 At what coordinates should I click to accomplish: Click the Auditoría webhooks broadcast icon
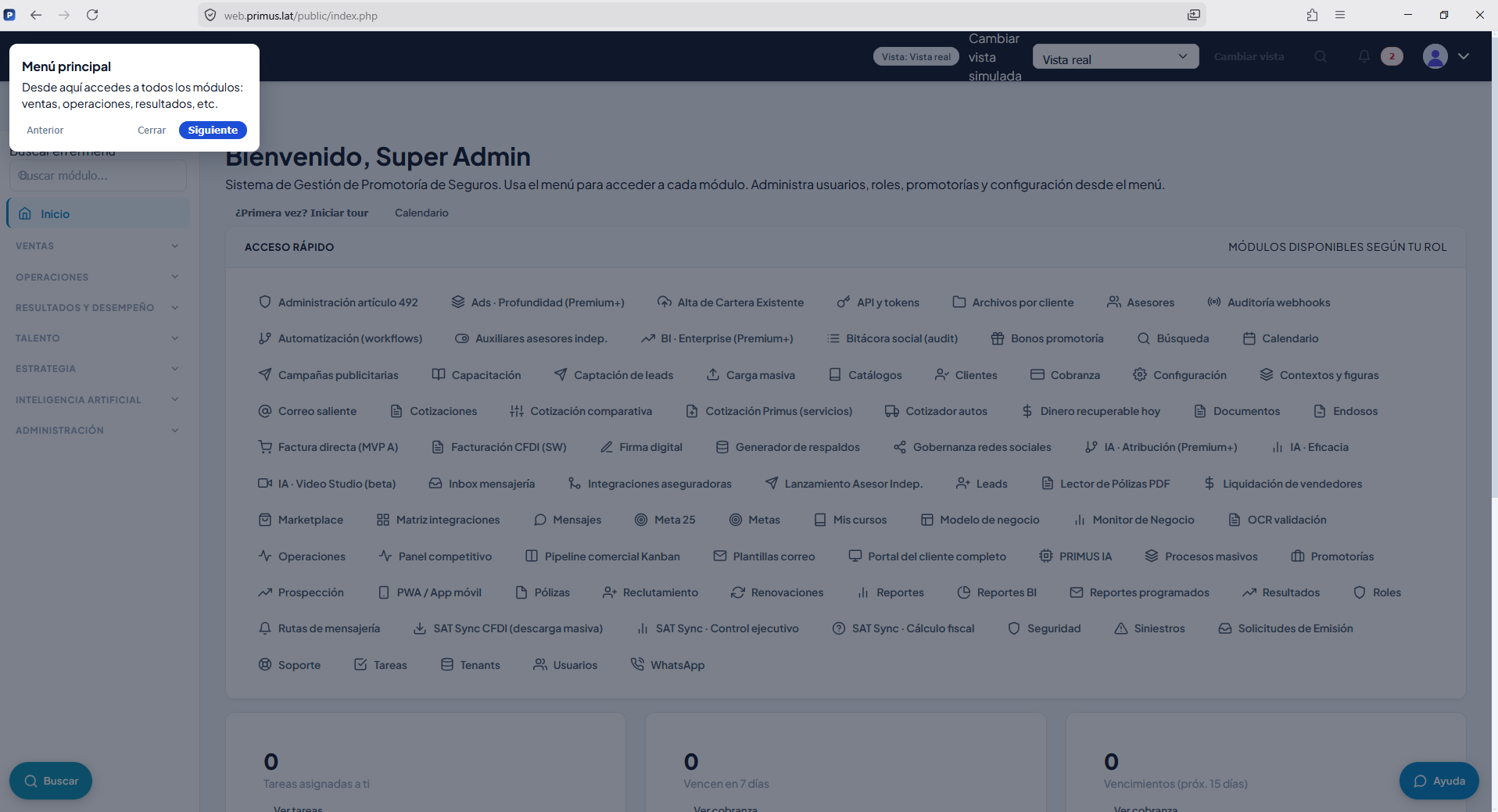point(1214,302)
